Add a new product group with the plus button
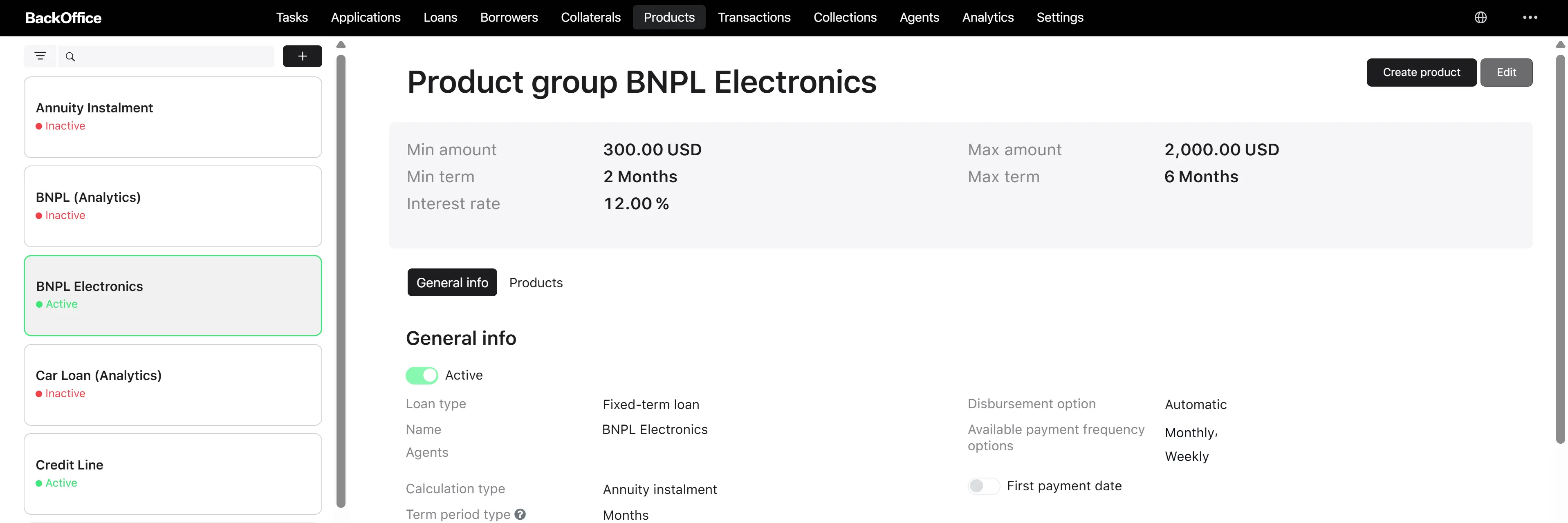Viewport: 1568px width, 523px height. (x=302, y=56)
